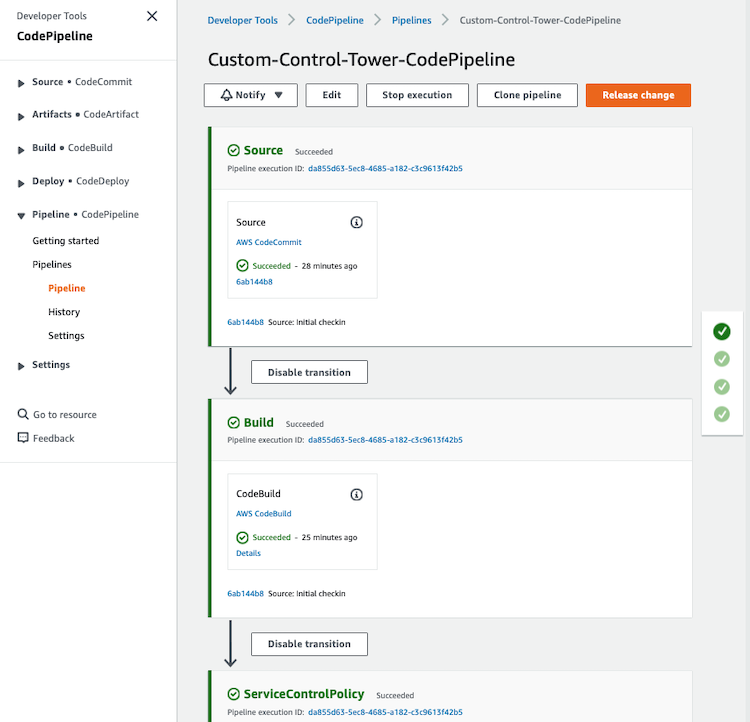Screen dimensions: 750x722
Task: Collapse the Pipeline CodePipeline section
Action: tap(21, 216)
